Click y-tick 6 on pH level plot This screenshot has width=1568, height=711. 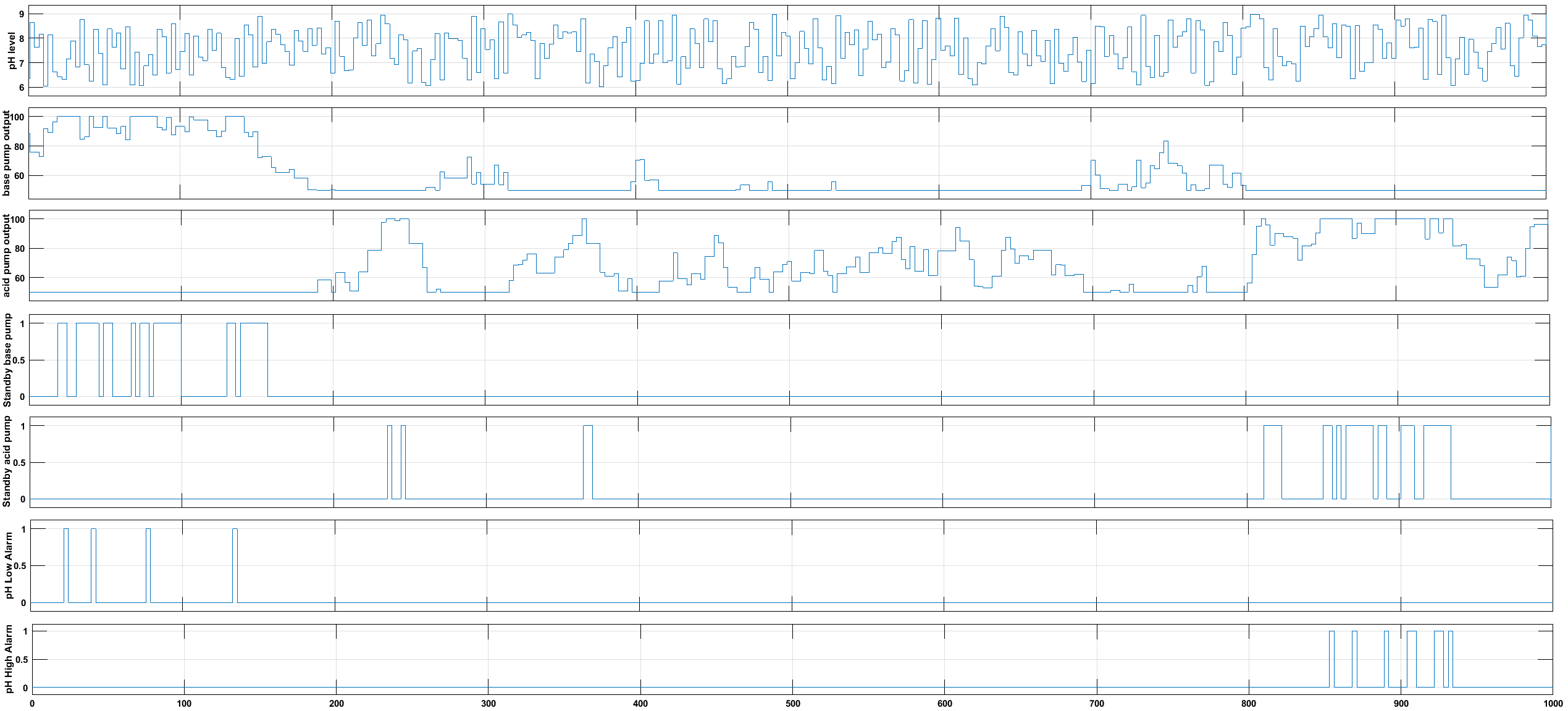22,88
